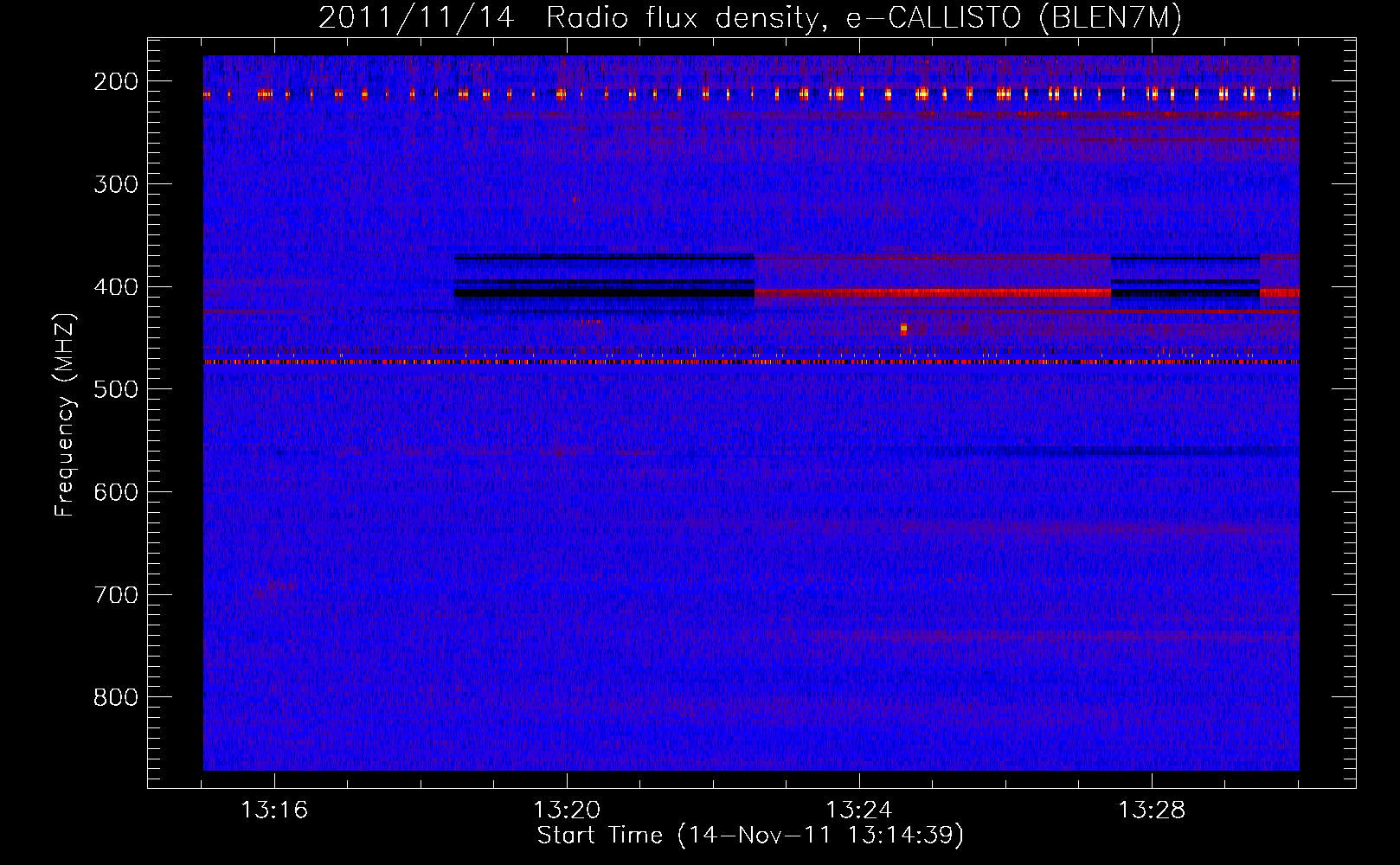Click the 400 frequency tick label
The image size is (1400, 865).
click(115, 287)
